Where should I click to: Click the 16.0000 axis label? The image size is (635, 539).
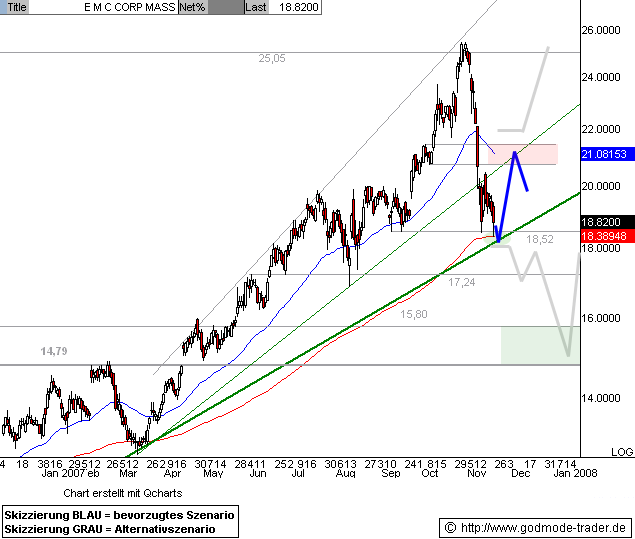pyautogui.click(x=601, y=318)
